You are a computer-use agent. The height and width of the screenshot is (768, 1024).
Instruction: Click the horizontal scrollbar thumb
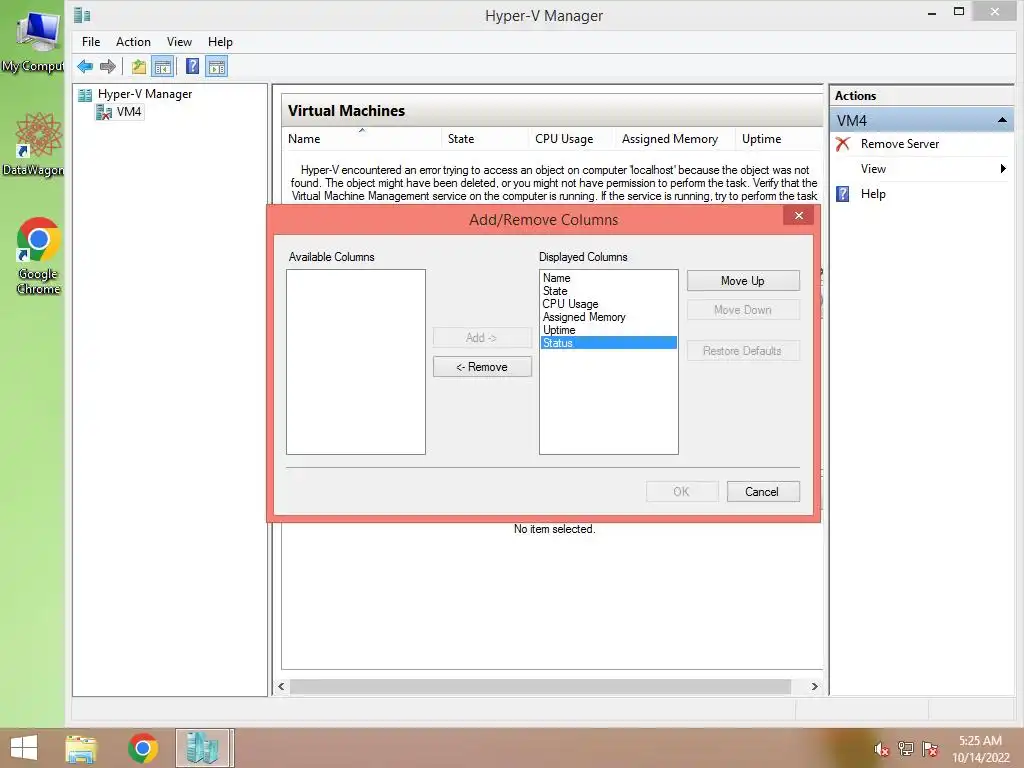(540, 686)
